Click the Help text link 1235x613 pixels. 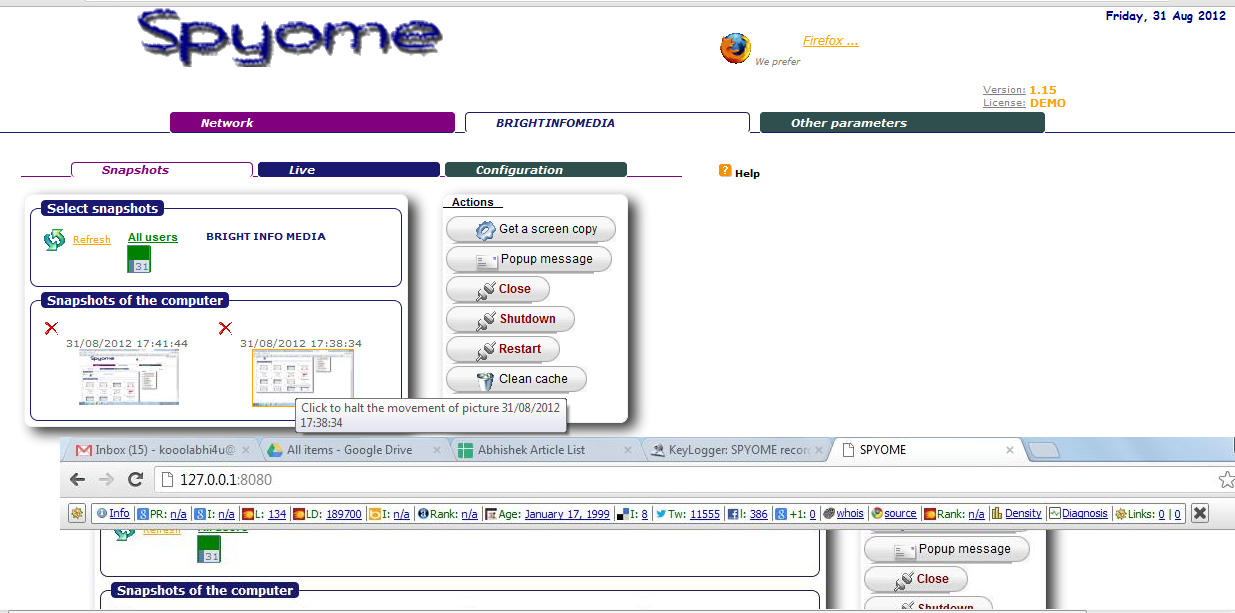pos(747,173)
